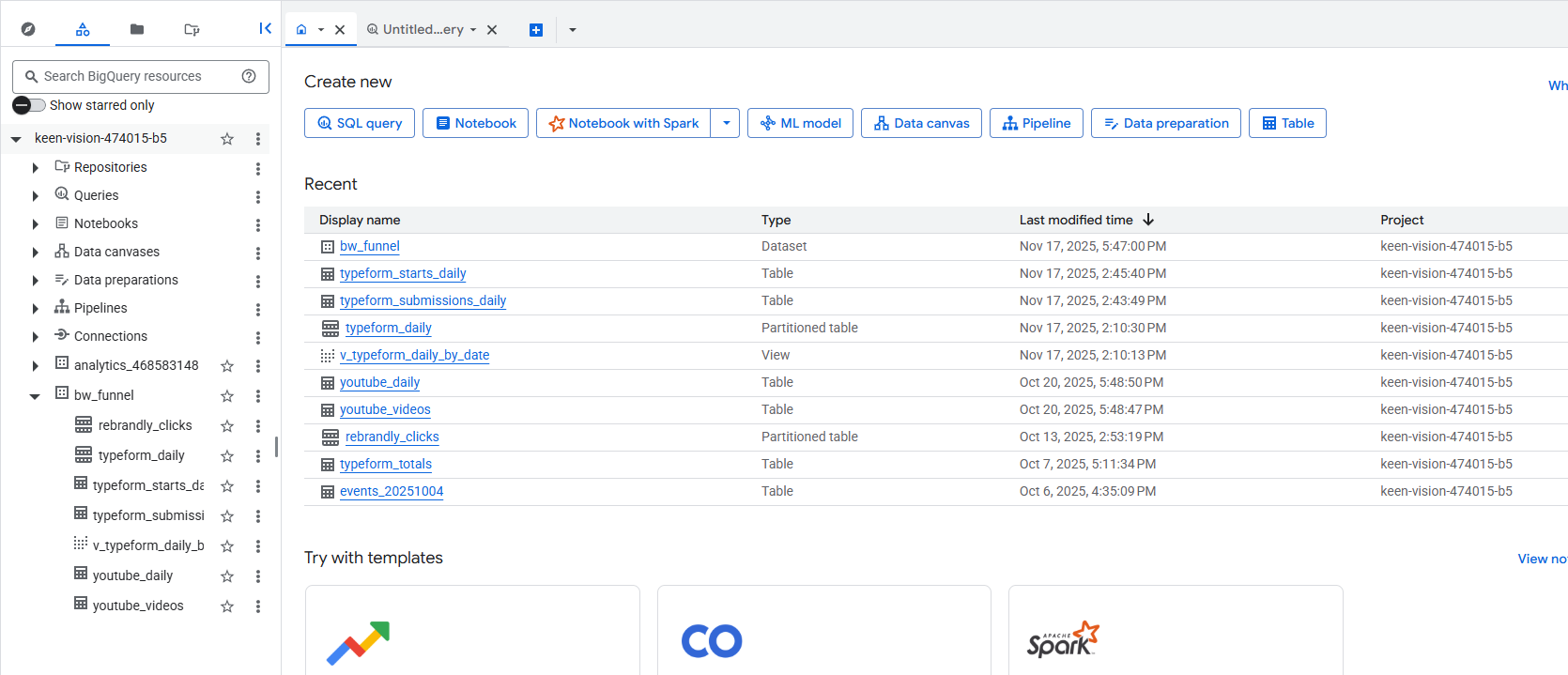
Task: Open the Untitled query tab's dropdown menu
Action: tap(473, 29)
